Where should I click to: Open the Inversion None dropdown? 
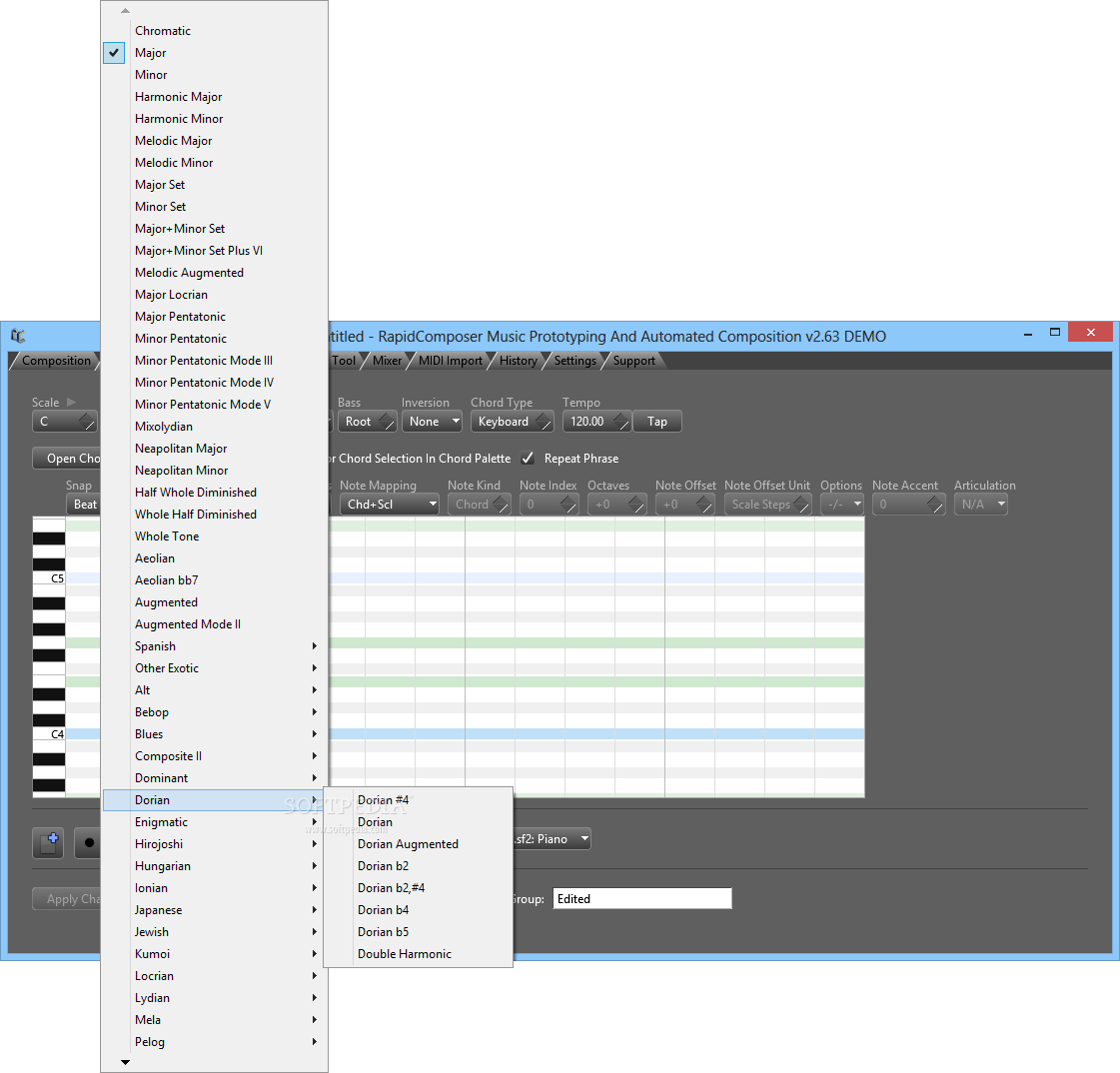click(x=433, y=422)
